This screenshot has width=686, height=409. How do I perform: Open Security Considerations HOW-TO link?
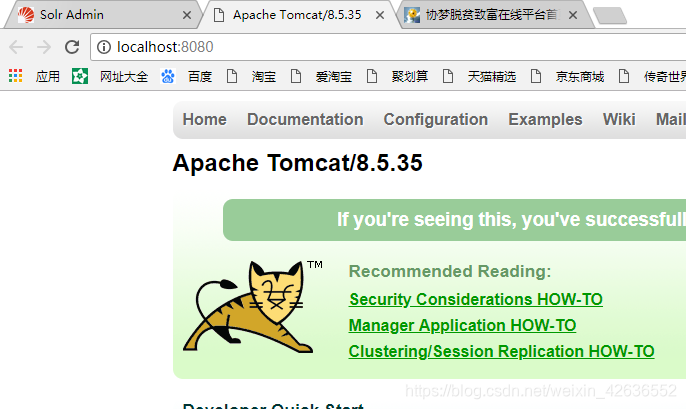pyautogui.click(x=476, y=300)
